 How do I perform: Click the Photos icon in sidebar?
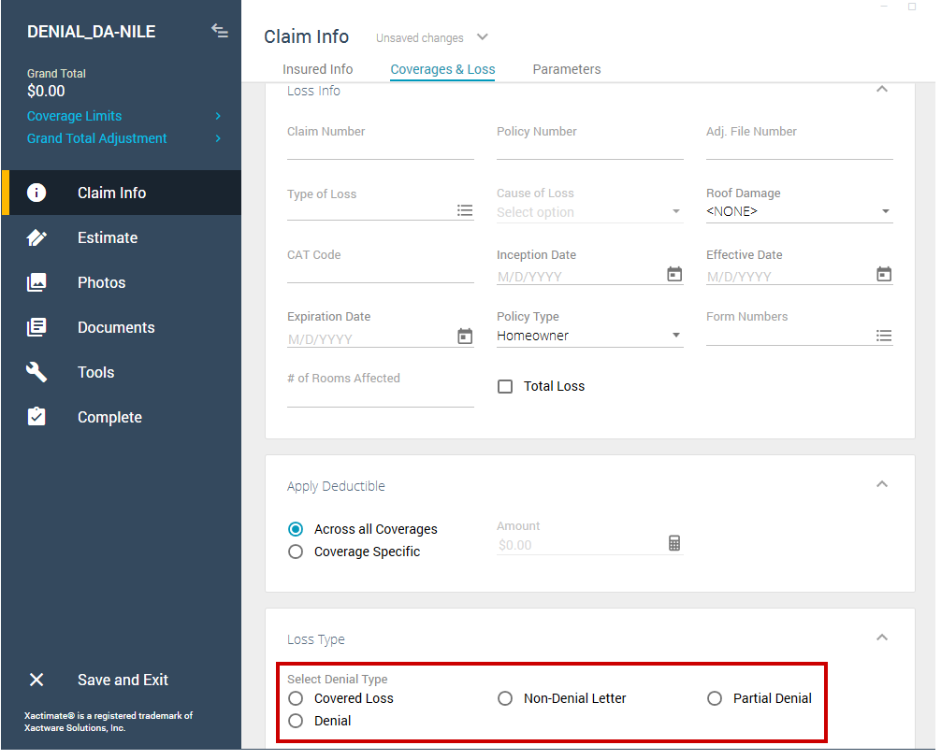(x=37, y=283)
